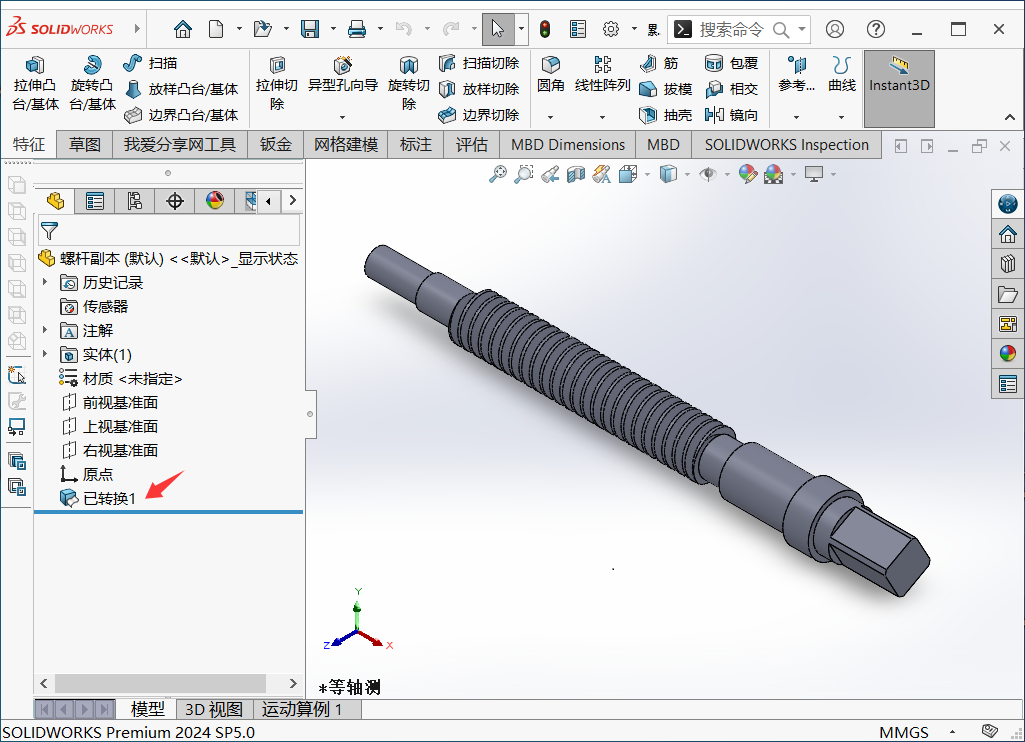Click the Zoom to Fit icon

[497, 173]
